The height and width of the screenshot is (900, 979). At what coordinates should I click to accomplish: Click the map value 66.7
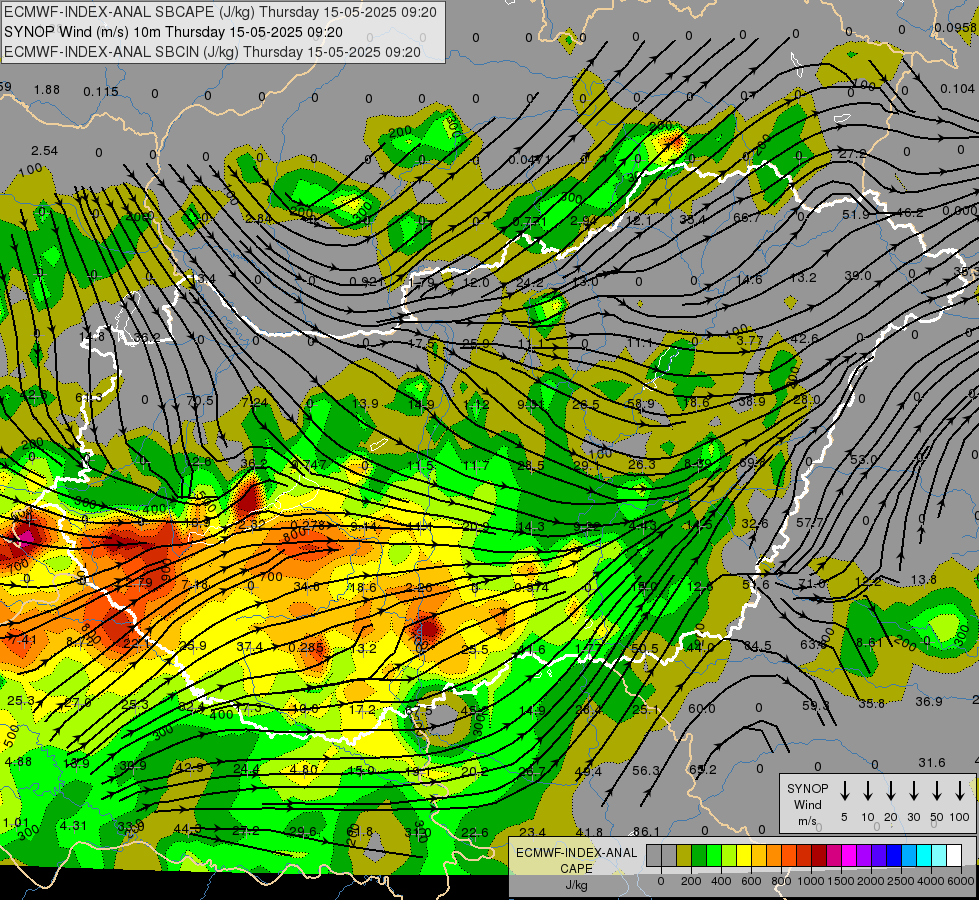[x=747, y=217]
